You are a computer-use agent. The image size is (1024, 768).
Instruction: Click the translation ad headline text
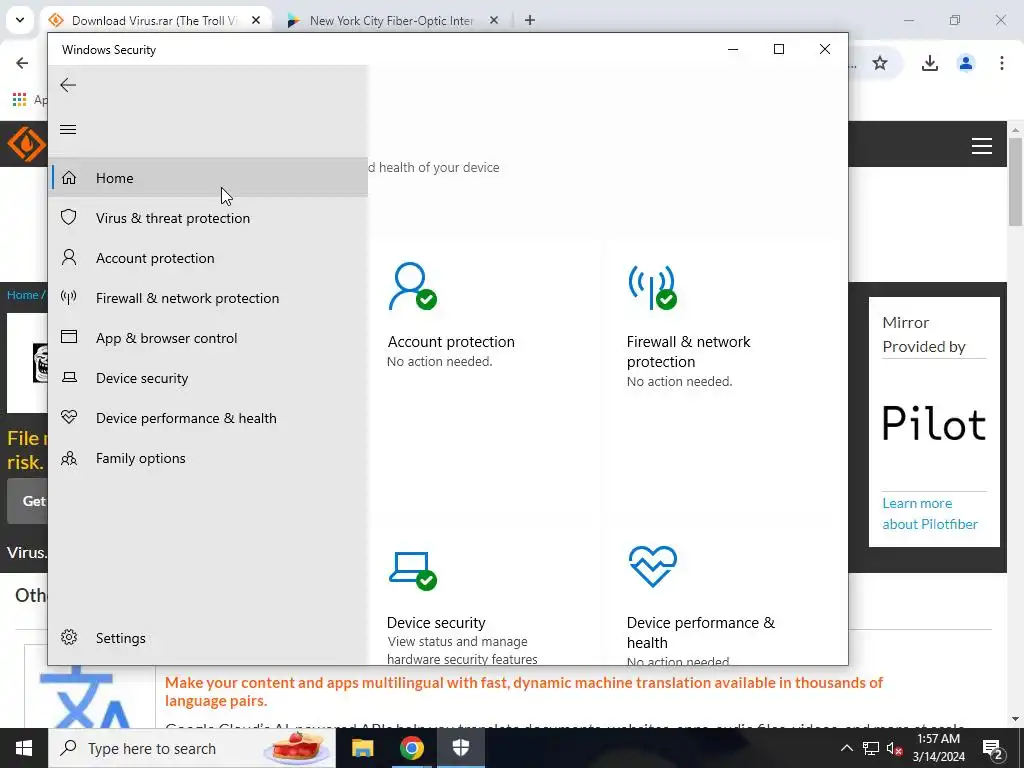pyautogui.click(x=523, y=692)
